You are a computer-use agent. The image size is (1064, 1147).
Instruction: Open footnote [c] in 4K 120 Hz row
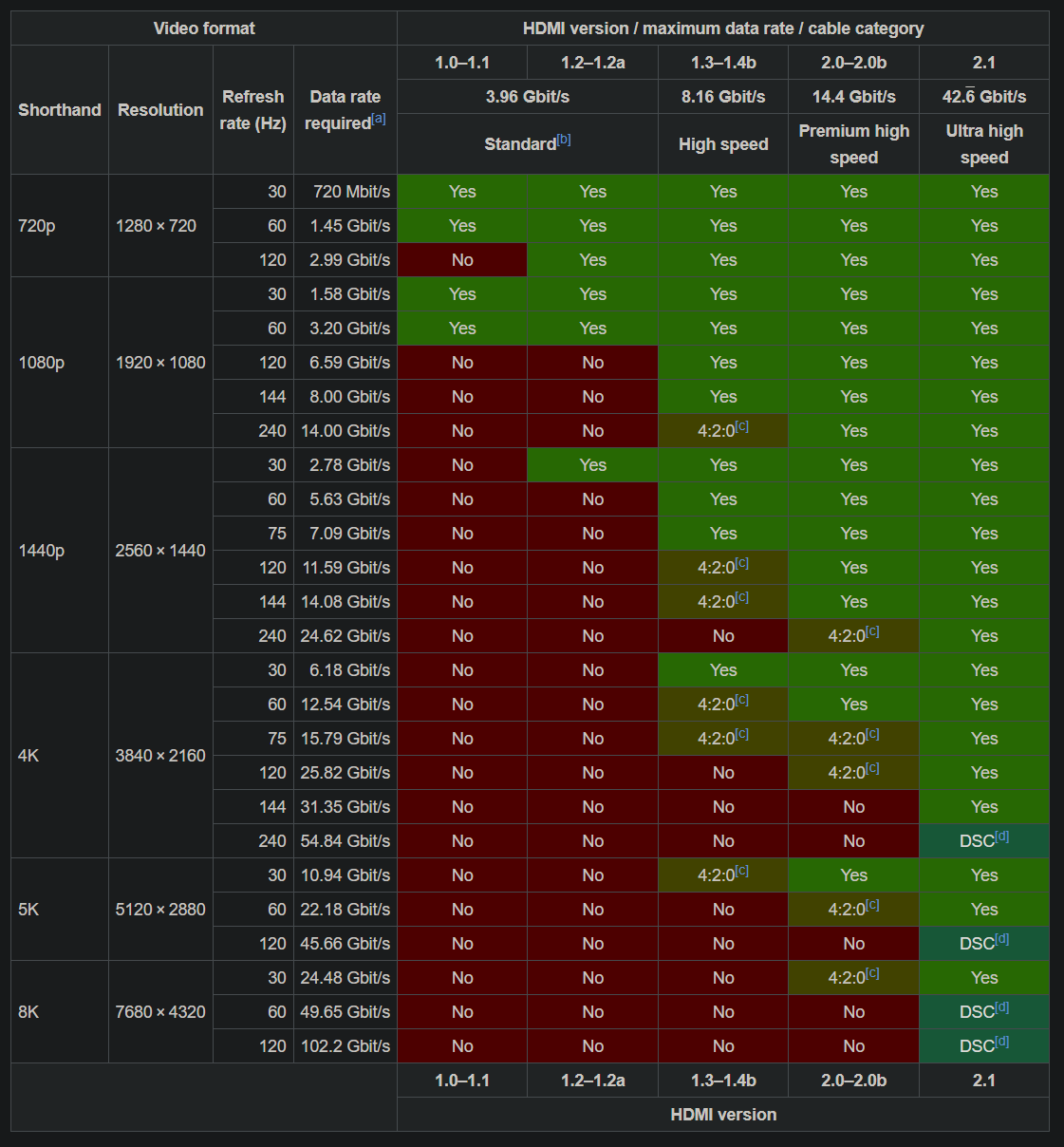click(x=872, y=769)
